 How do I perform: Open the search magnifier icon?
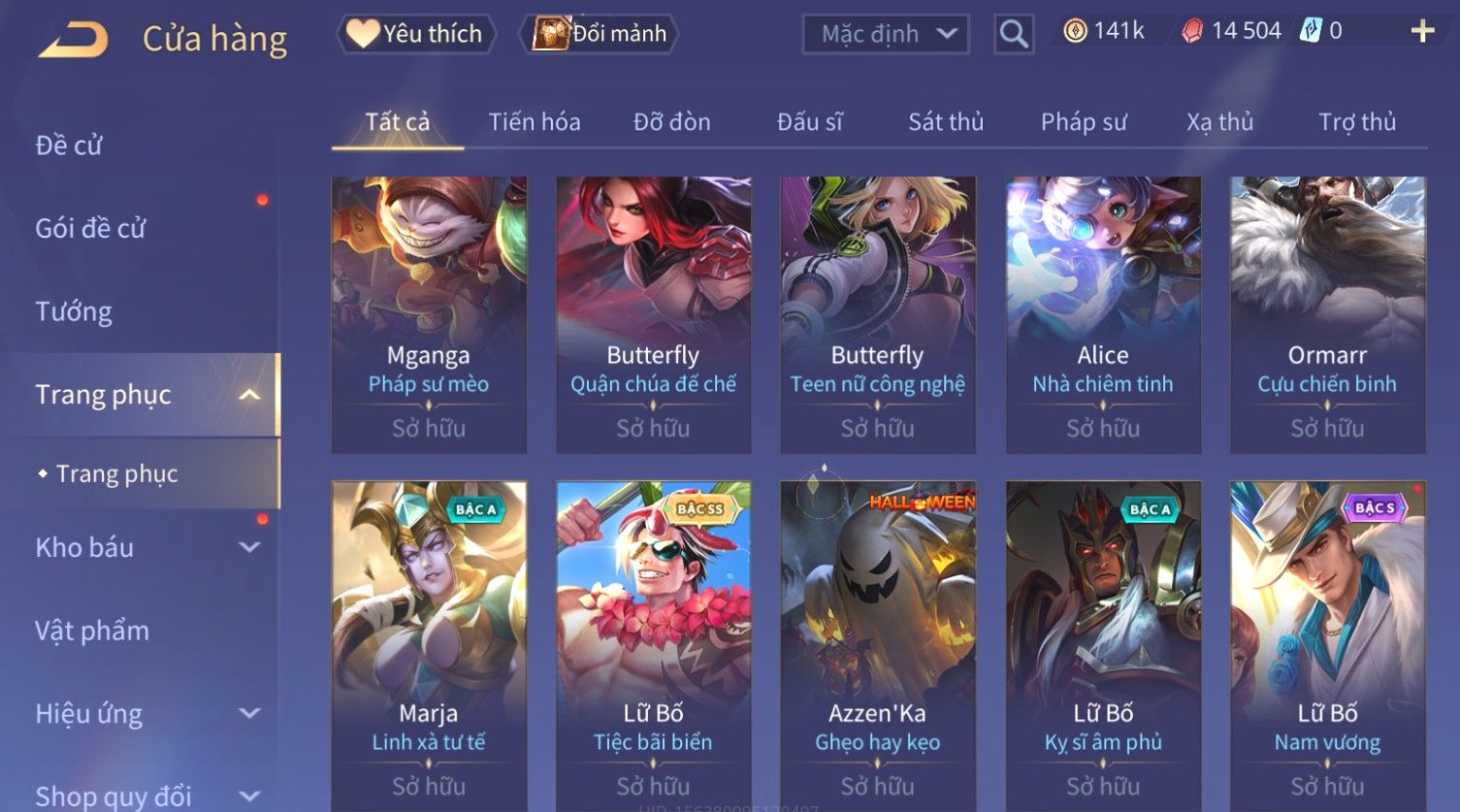(x=1014, y=34)
